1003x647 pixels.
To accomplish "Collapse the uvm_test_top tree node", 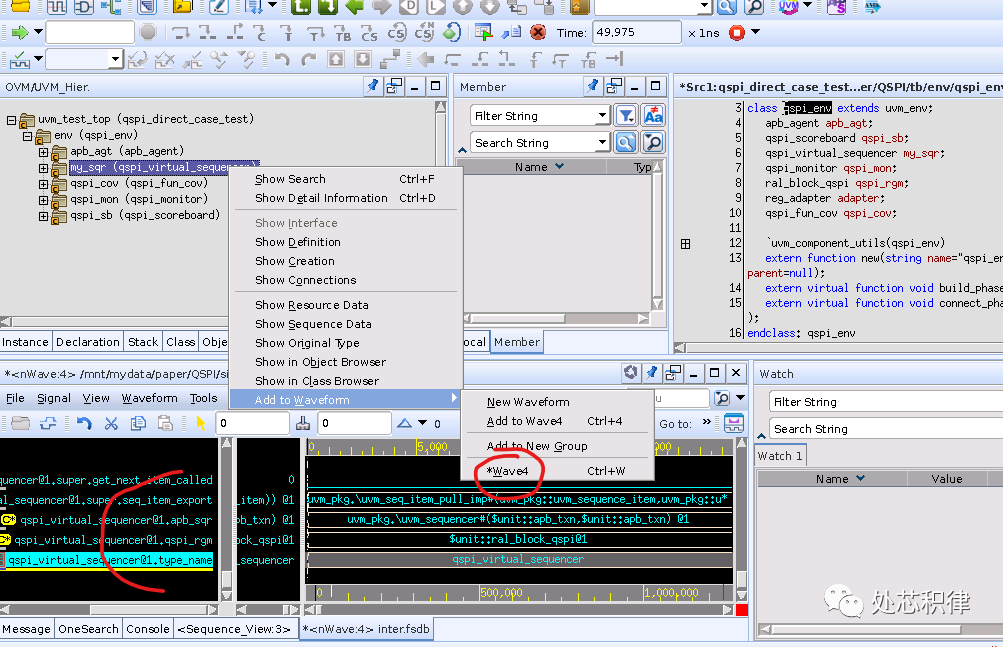I will 12,120.
